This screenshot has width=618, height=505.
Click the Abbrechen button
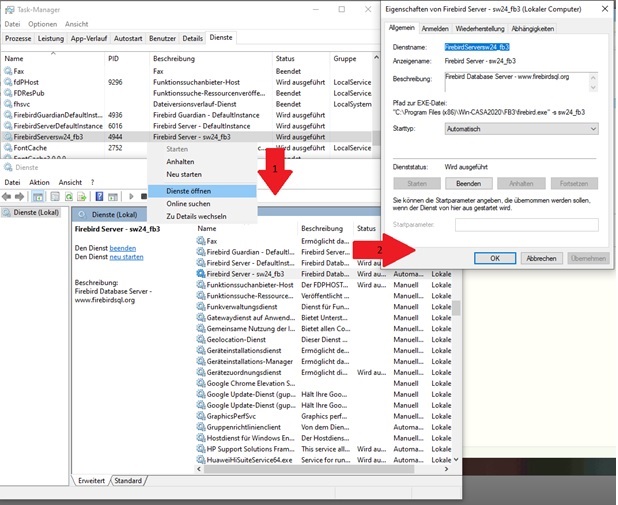542,258
